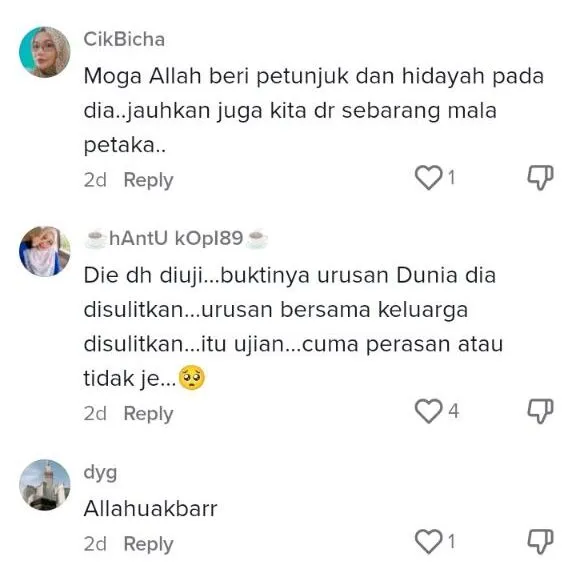This screenshot has width=576, height=569.
Task: Like CikBicha's comment with the heart
Action: (428, 178)
